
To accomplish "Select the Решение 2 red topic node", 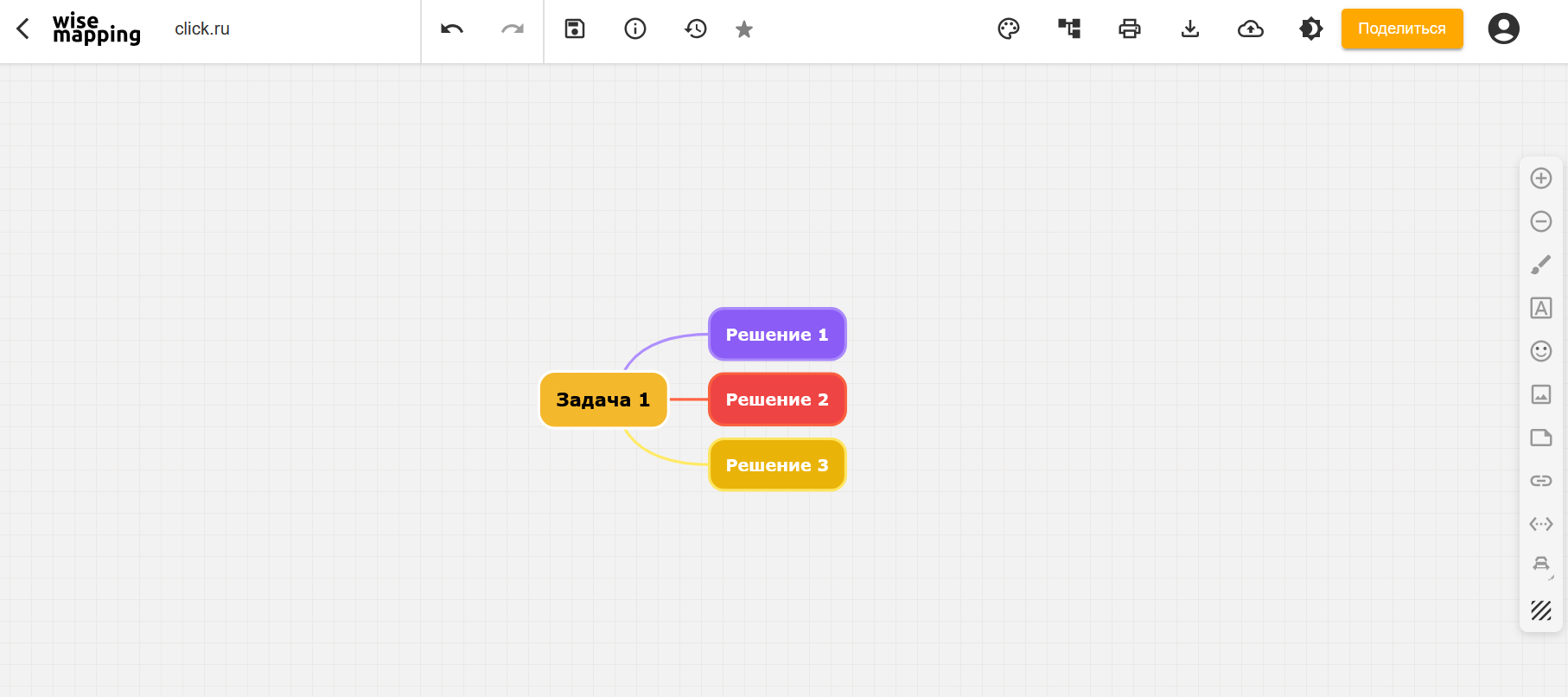I will pyautogui.click(x=776, y=400).
